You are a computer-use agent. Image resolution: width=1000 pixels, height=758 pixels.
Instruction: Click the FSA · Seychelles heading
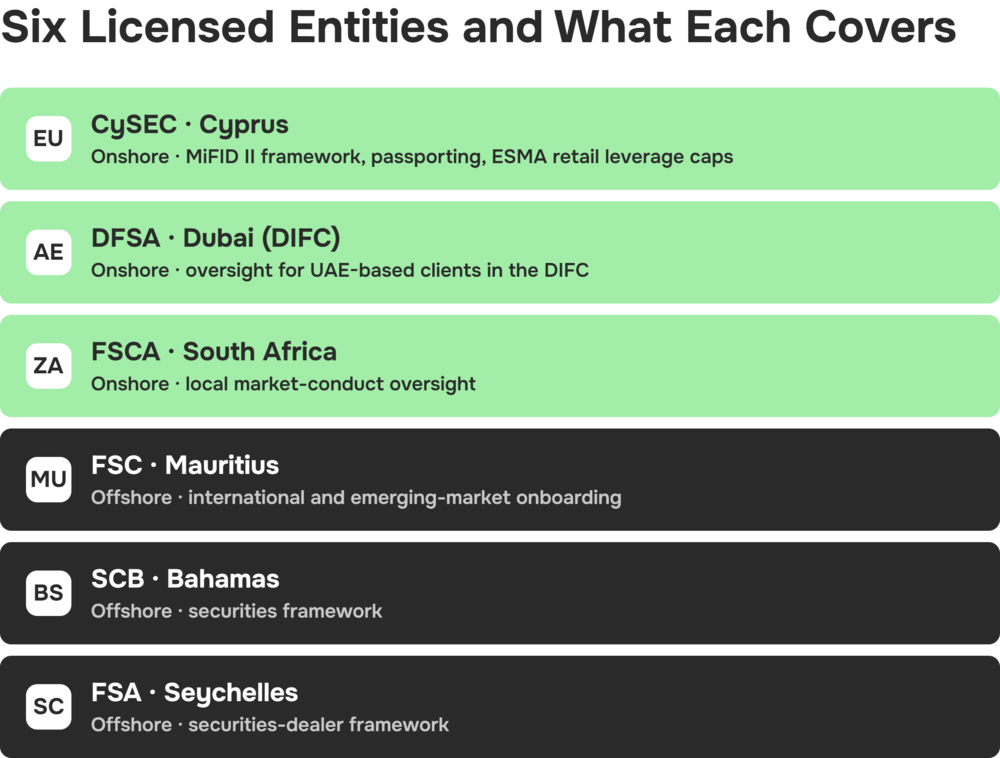(195, 693)
